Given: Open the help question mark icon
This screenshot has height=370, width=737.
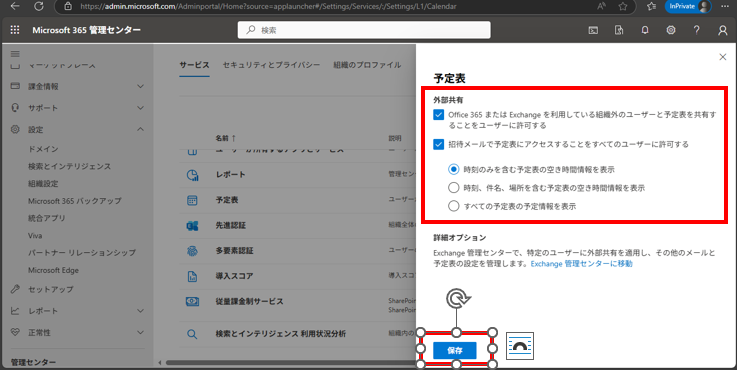Looking at the screenshot, I should pos(697,30).
